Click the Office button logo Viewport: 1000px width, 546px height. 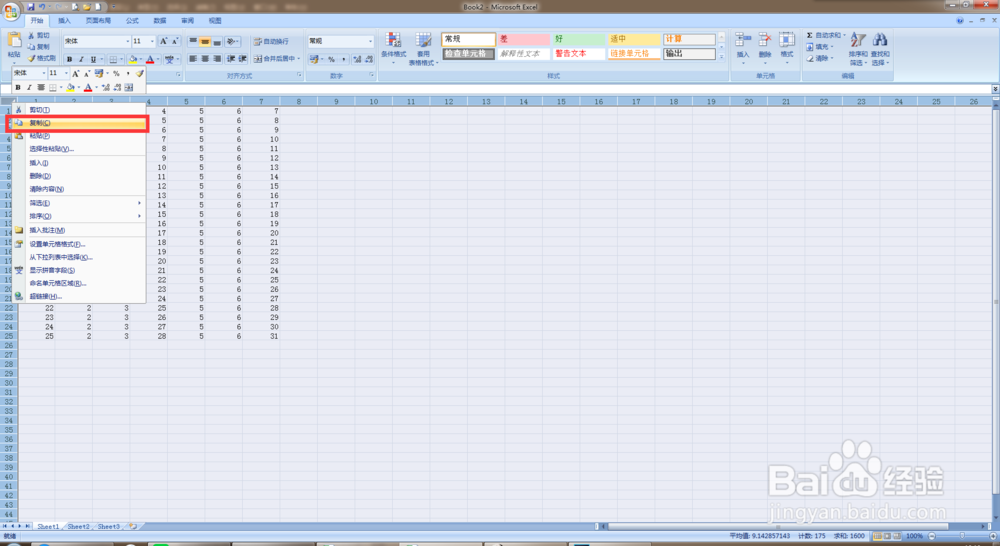tap(11, 11)
